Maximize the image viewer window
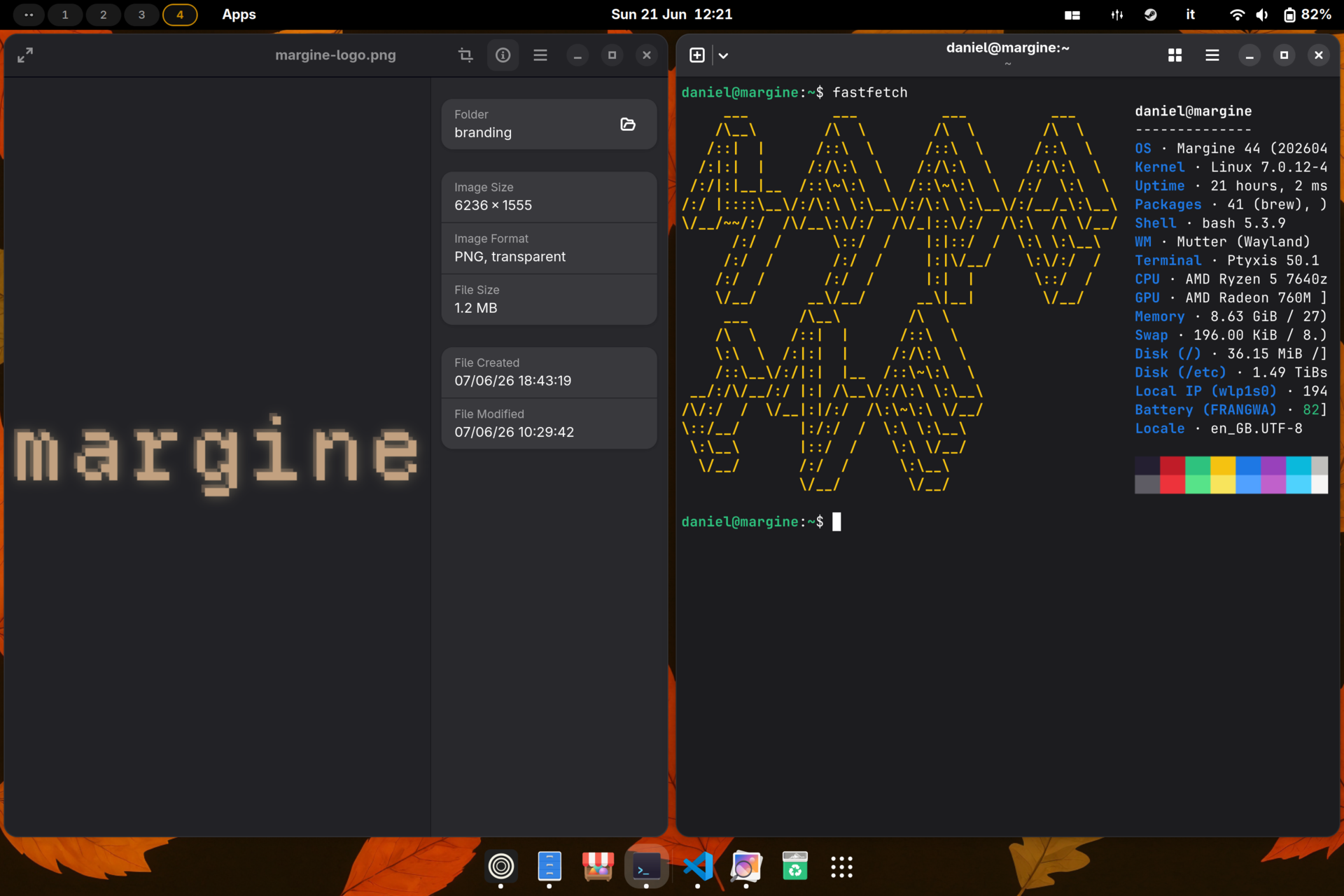 (x=612, y=55)
